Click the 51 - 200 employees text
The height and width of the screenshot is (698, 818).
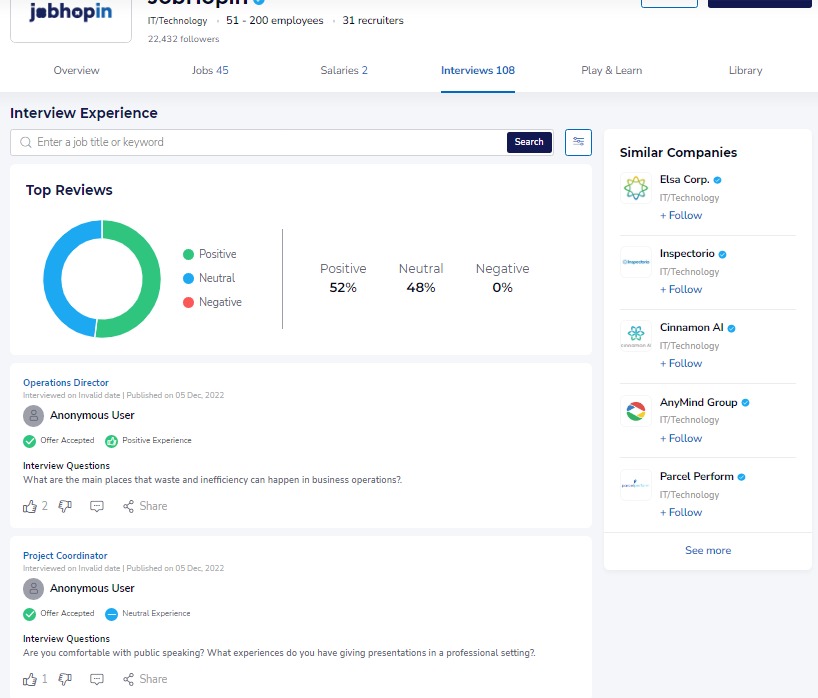click(274, 21)
